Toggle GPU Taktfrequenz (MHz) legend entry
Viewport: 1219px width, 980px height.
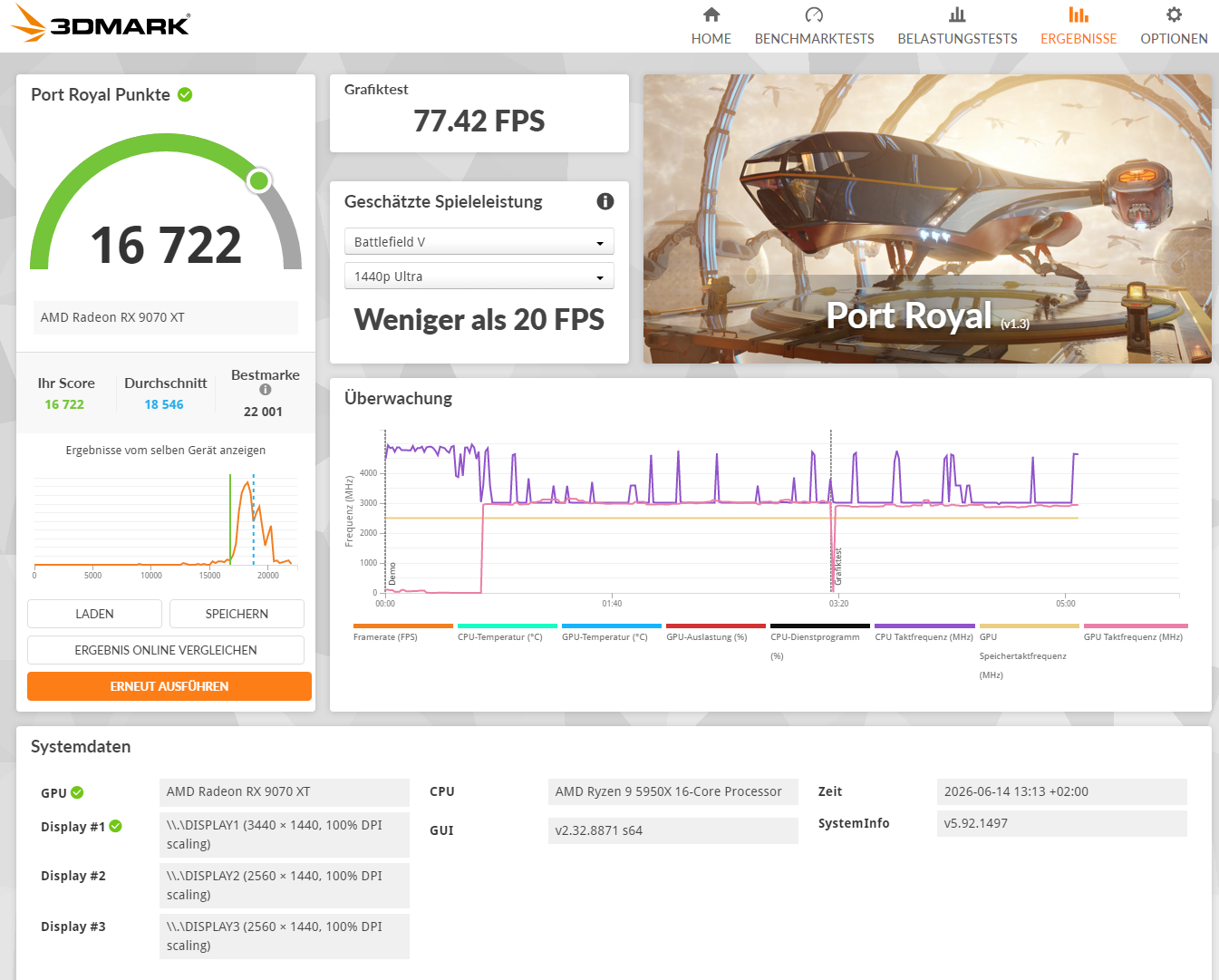coord(1135,632)
